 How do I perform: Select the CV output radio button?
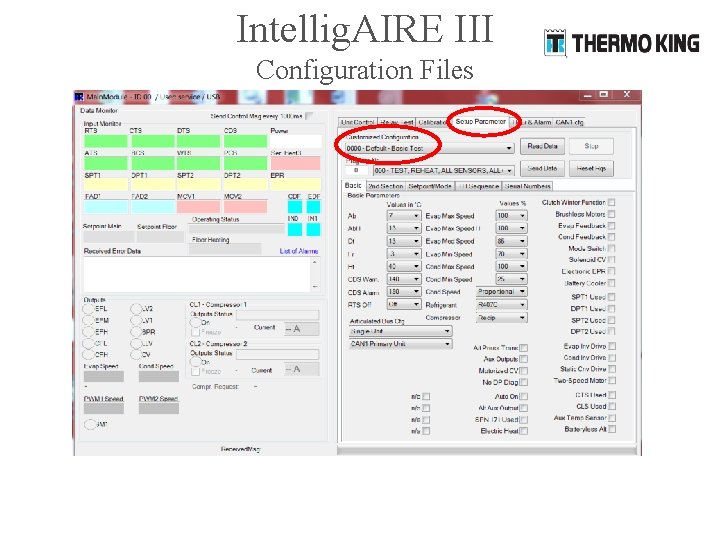(136, 354)
